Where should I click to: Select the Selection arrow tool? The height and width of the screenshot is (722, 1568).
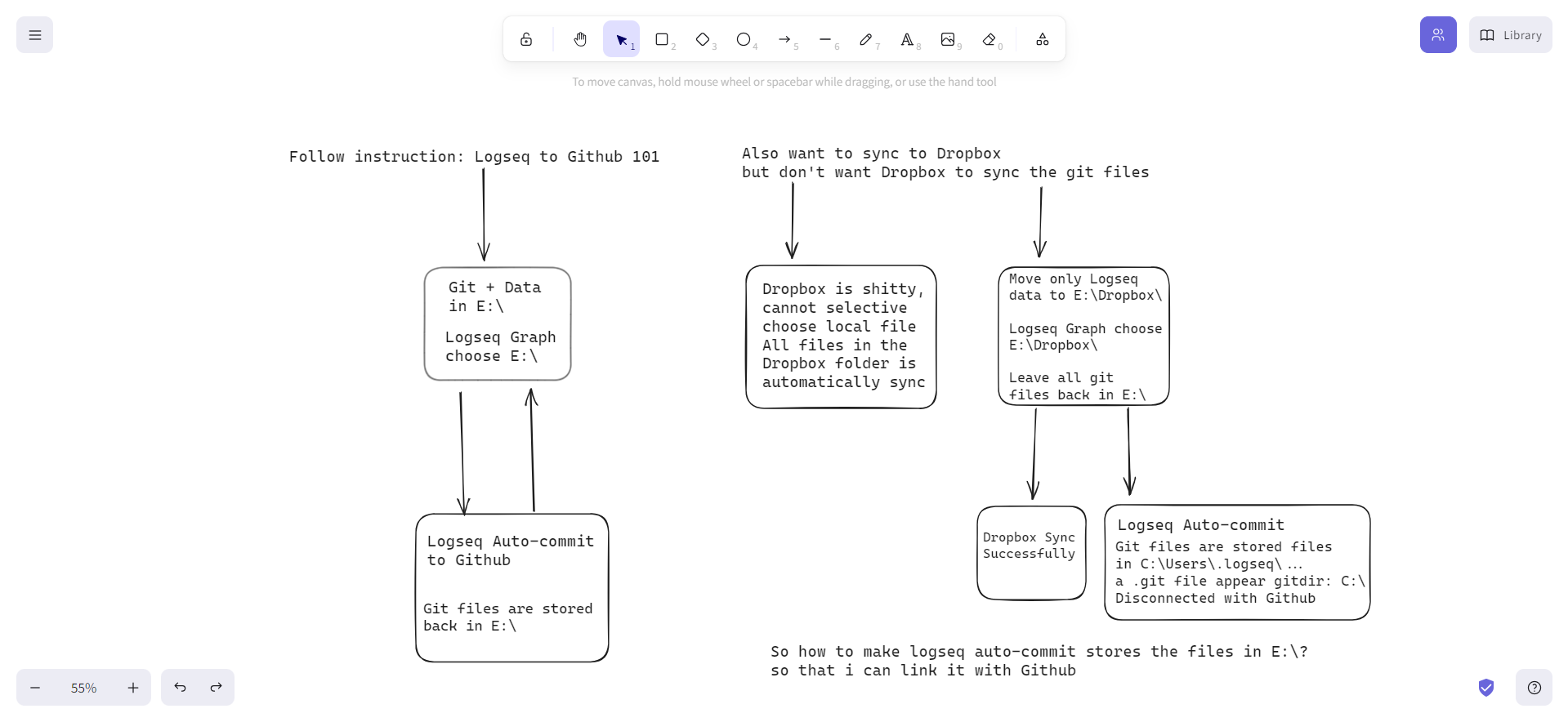(x=621, y=39)
